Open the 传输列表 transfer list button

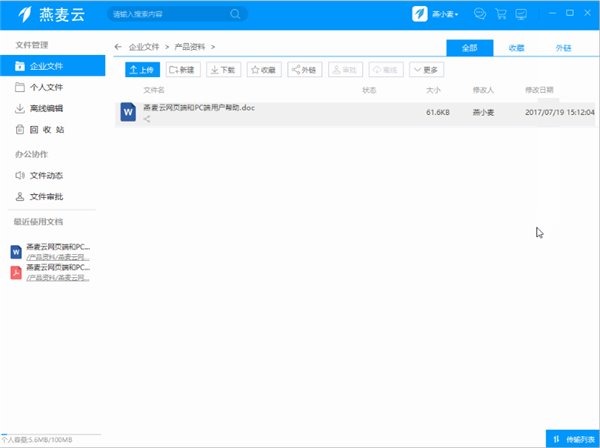coord(573,439)
